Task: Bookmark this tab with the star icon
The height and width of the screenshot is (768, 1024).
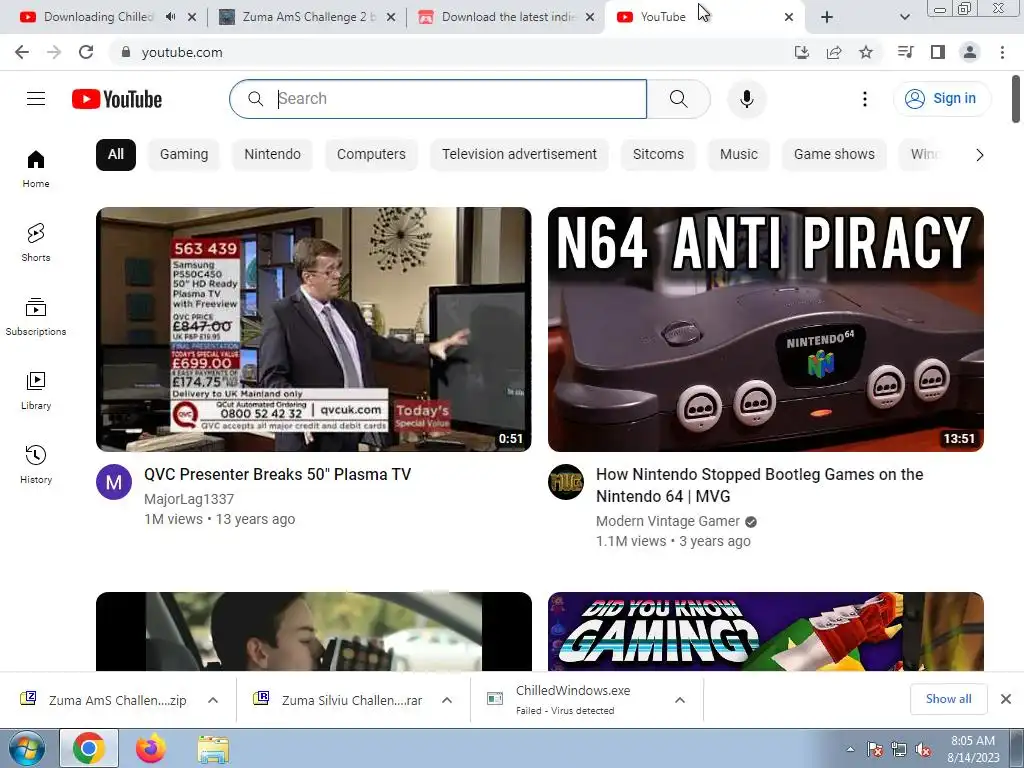Action: pyautogui.click(x=866, y=52)
